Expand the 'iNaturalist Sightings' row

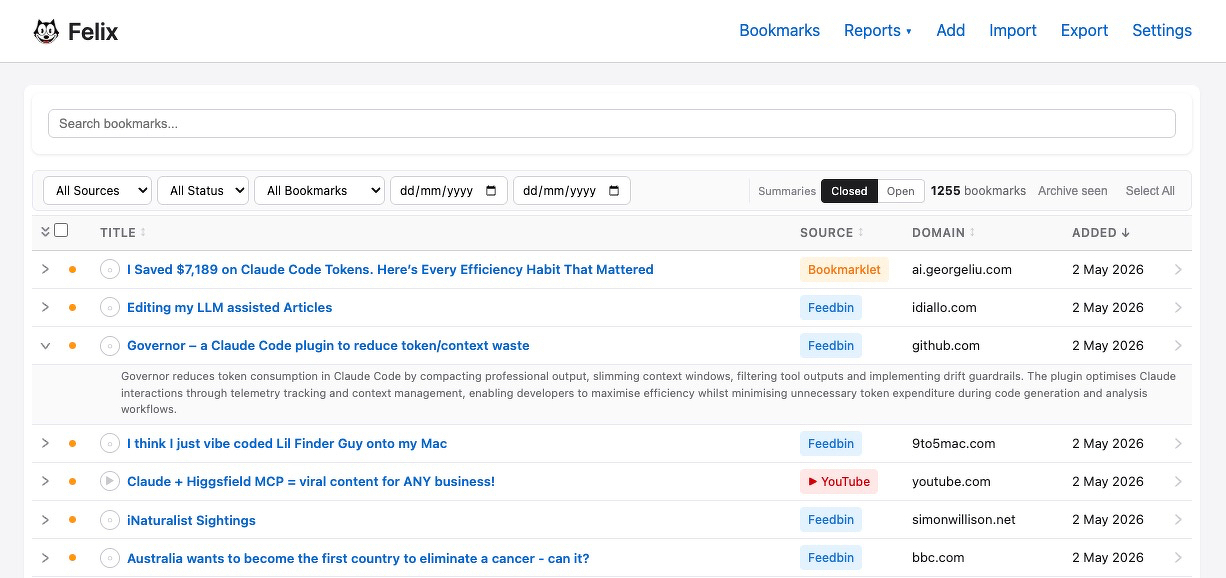pyautogui.click(x=45, y=520)
